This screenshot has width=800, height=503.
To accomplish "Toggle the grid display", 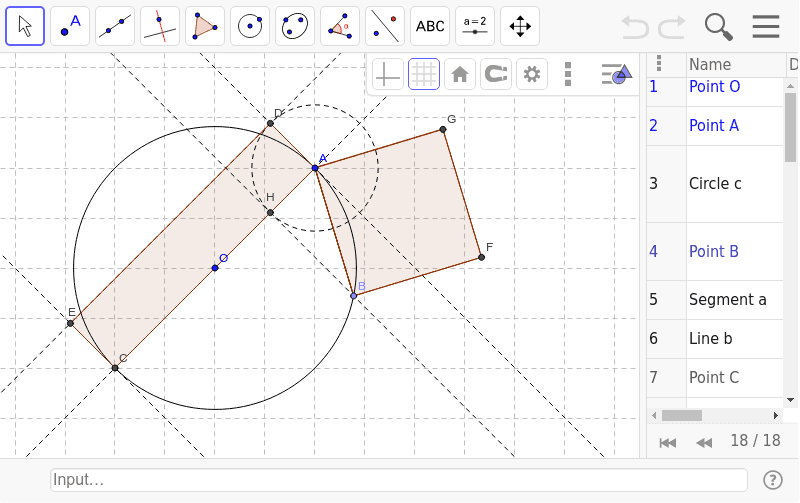I will click(x=424, y=74).
